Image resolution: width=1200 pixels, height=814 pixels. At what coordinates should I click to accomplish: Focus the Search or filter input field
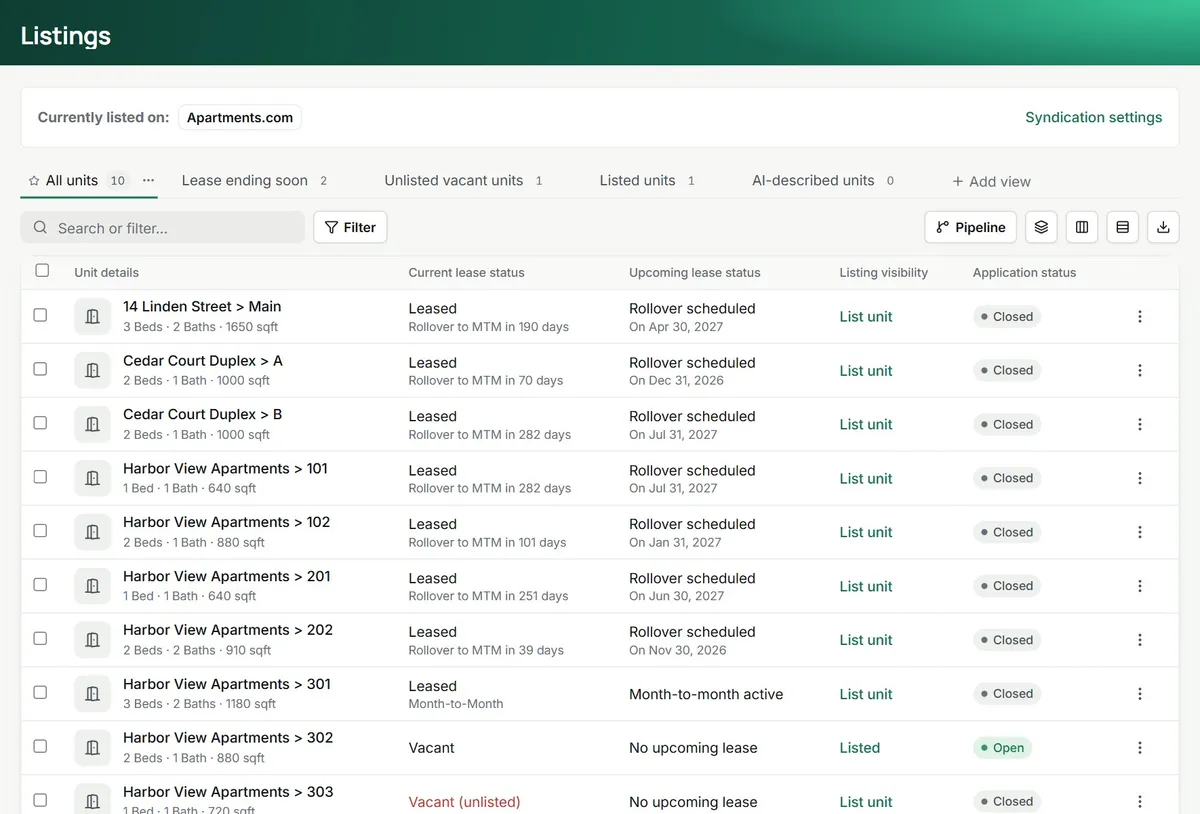[163, 227]
